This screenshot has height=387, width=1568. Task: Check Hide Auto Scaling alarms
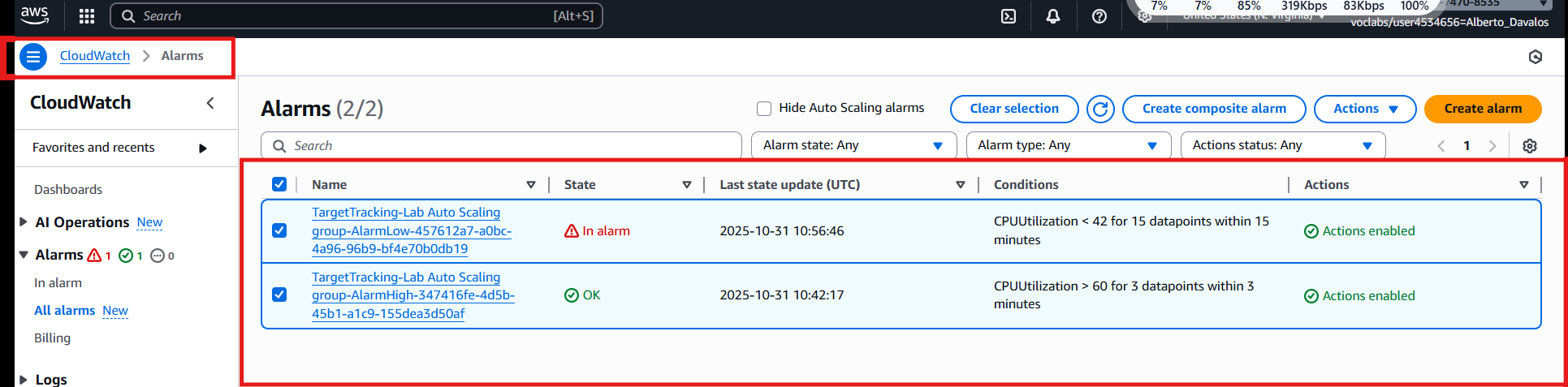click(x=764, y=109)
